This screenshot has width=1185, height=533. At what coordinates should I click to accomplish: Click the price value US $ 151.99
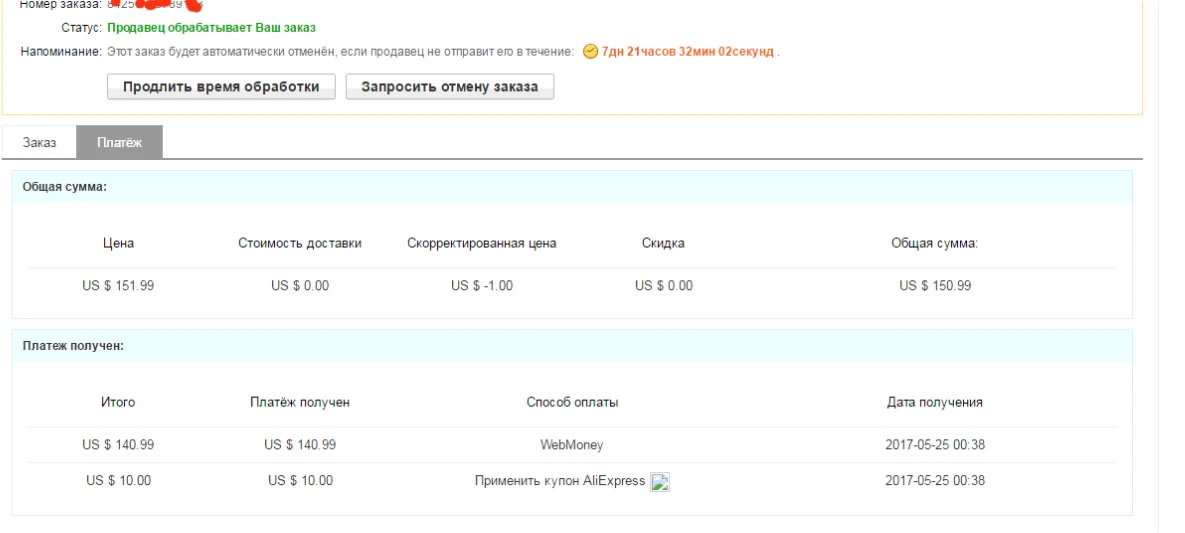point(119,286)
